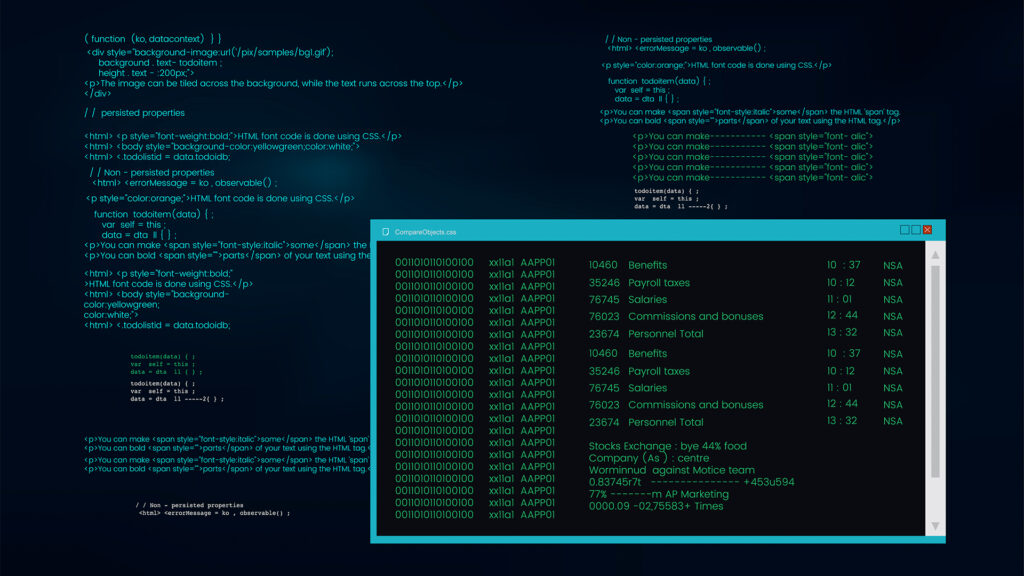
Task: Click the Worminnud against Motice team line
Action: click(671, 470)
